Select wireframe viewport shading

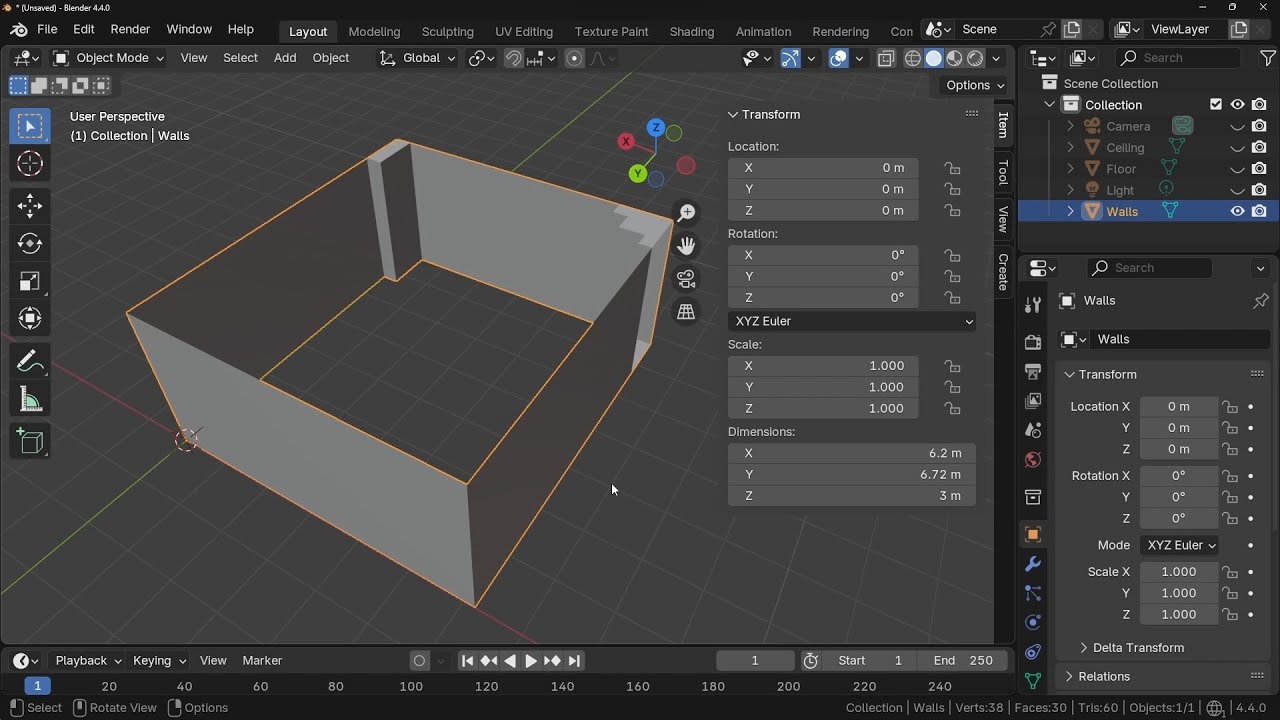pos(913,58)
